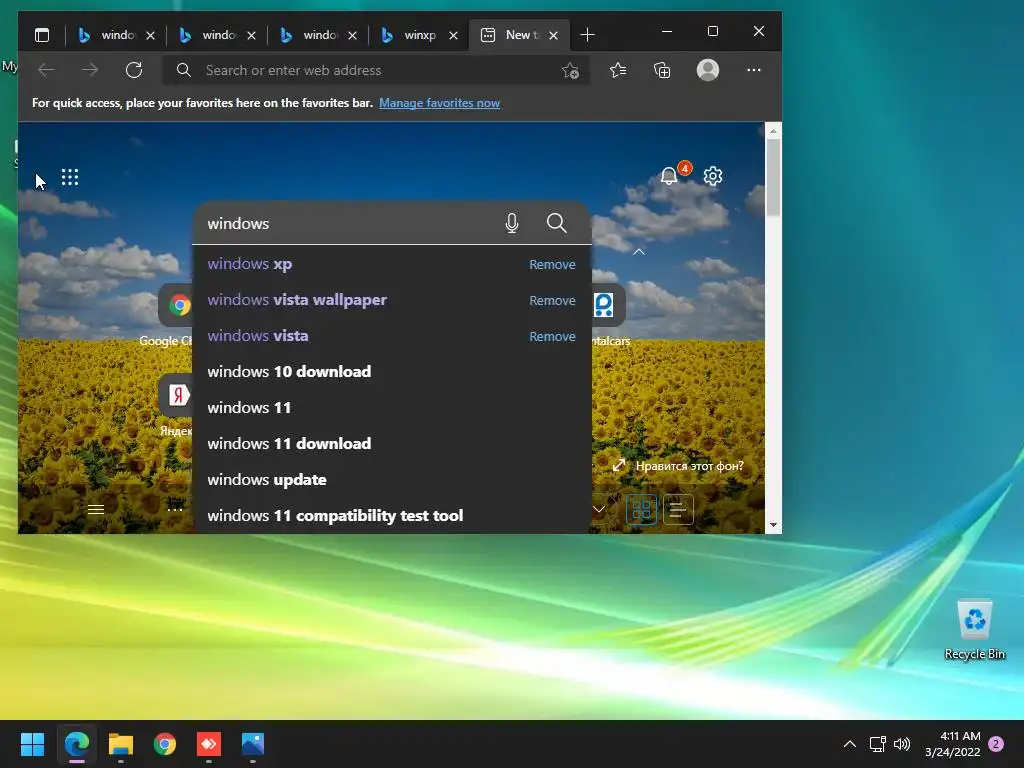This screenshot has height=768, width=1024.
Task: Switch to the third 'windo' Bing tab
Action: click(320, 35)
